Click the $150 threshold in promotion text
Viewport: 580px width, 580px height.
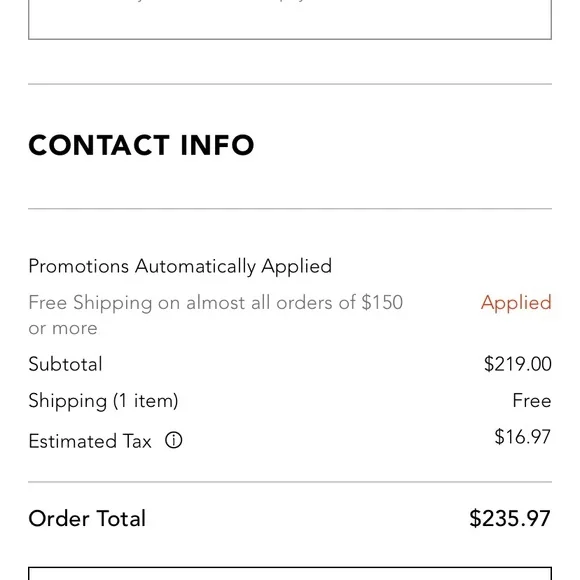[382, 303]
